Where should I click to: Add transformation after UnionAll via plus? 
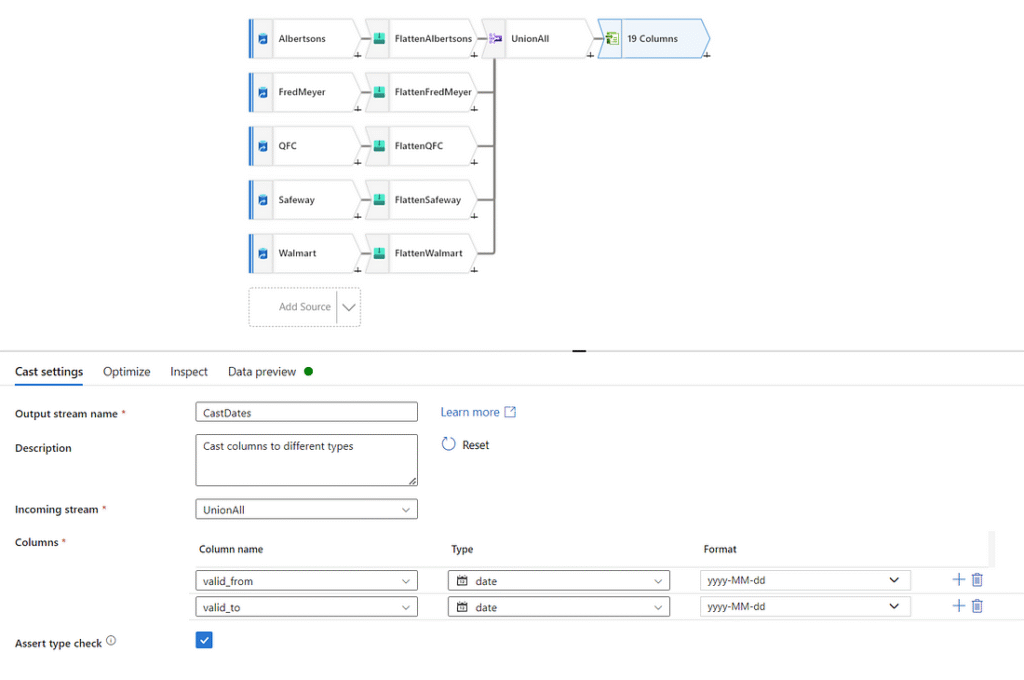(x=590, y=55)
